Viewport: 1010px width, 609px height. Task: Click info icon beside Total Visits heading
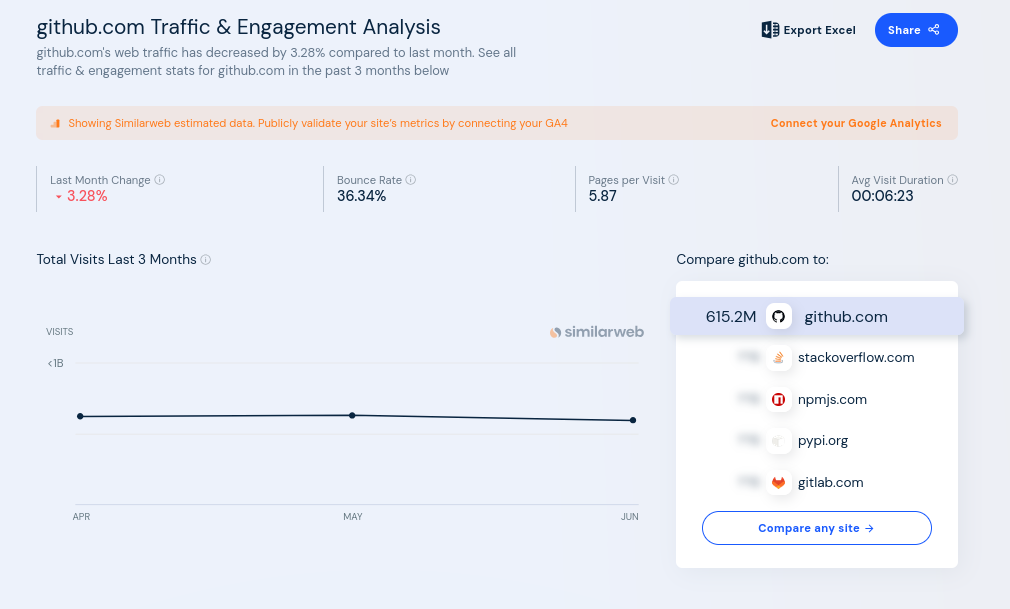(x=205, y=260)
